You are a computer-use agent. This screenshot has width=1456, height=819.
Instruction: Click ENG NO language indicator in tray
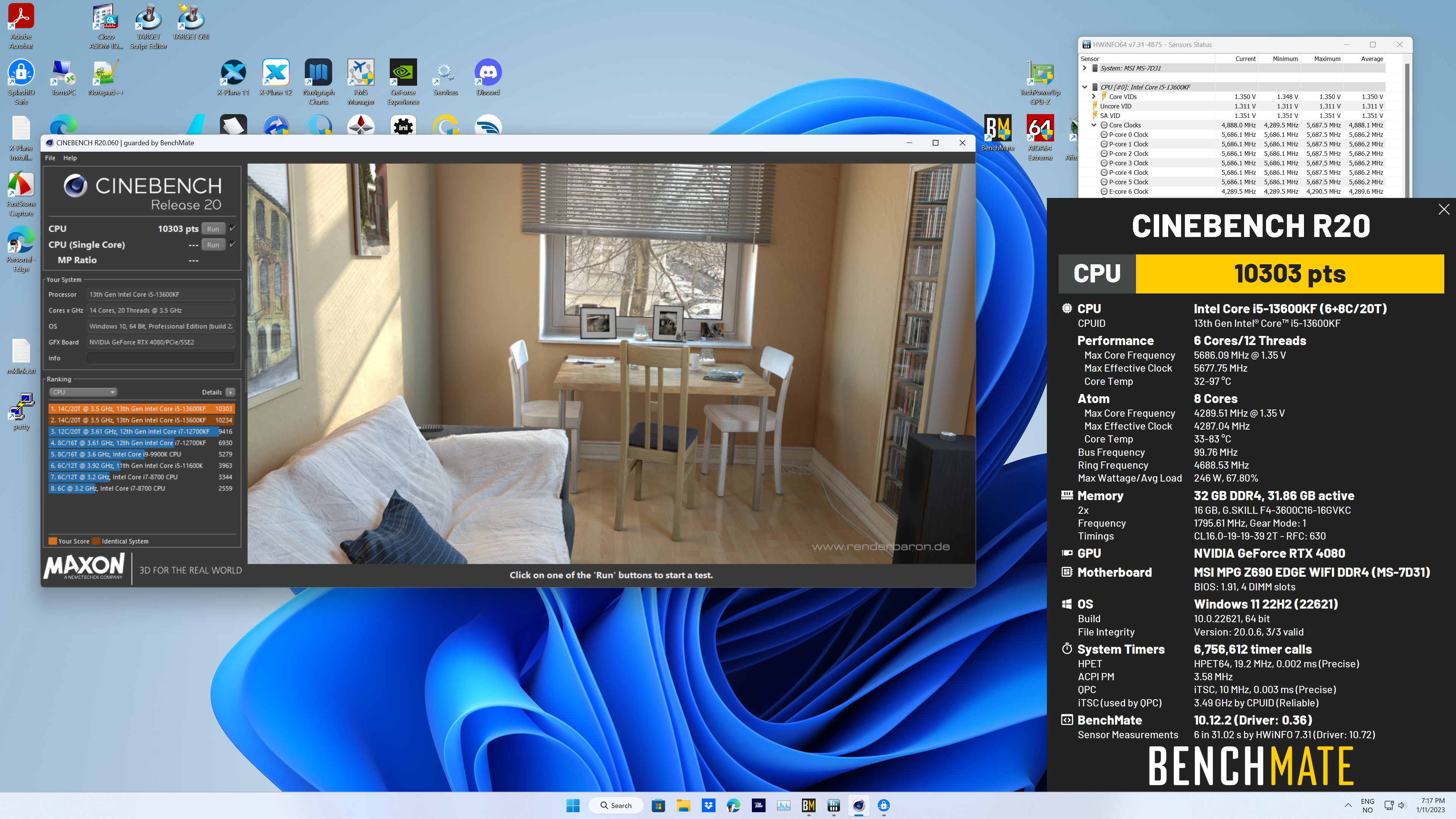point(1367,805)
